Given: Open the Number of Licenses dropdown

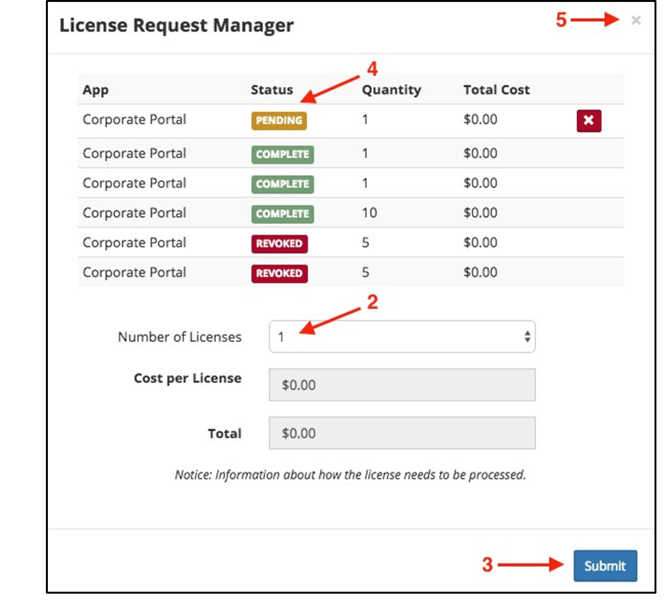Looking at the screenshot, I should click(400, 337).
